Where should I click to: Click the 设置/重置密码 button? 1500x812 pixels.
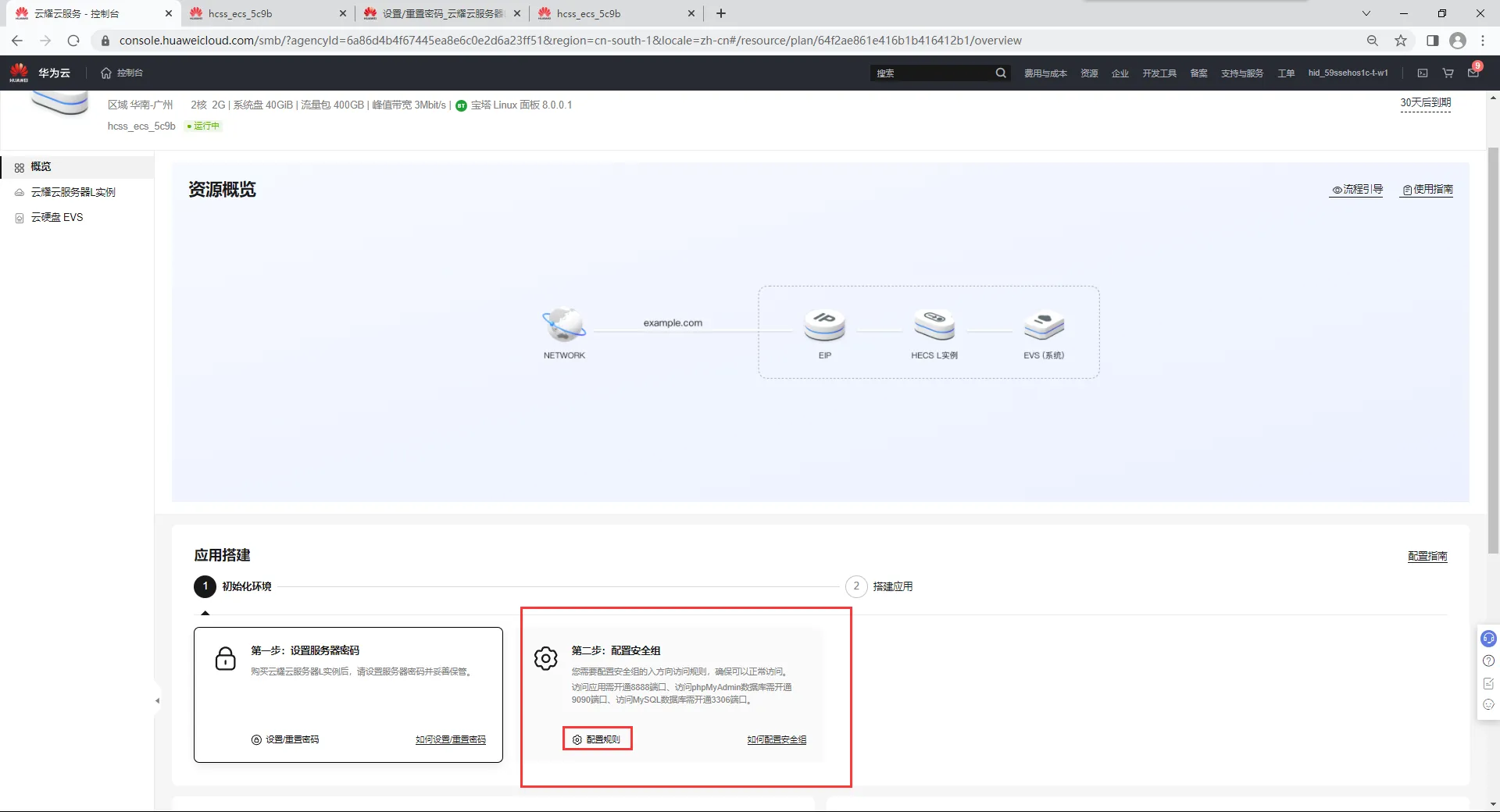point(285,739)
